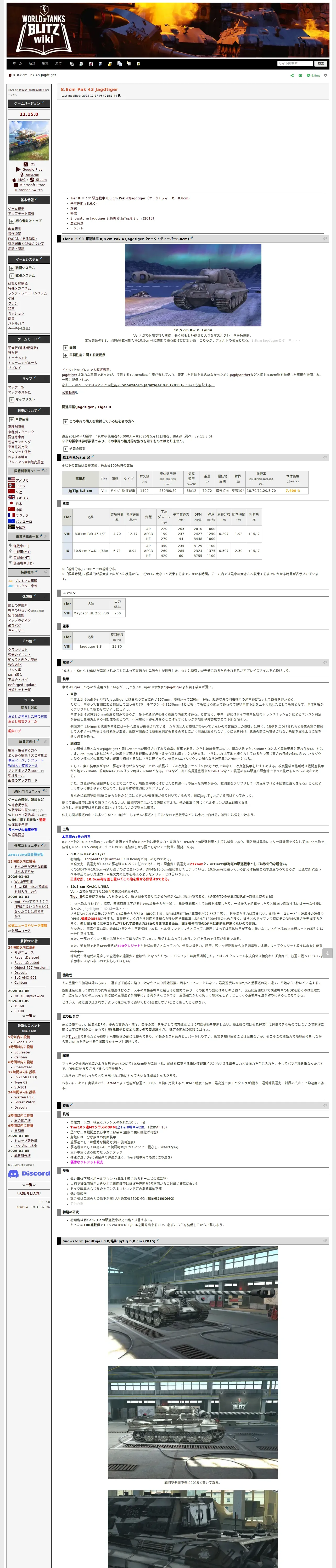Viewport: 336px width, 1568px height.
Task: Expand 戦闘システム in the sidebar
Action: point(12,268)
